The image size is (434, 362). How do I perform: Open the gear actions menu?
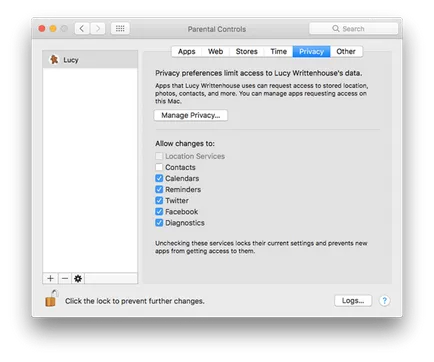78,278
